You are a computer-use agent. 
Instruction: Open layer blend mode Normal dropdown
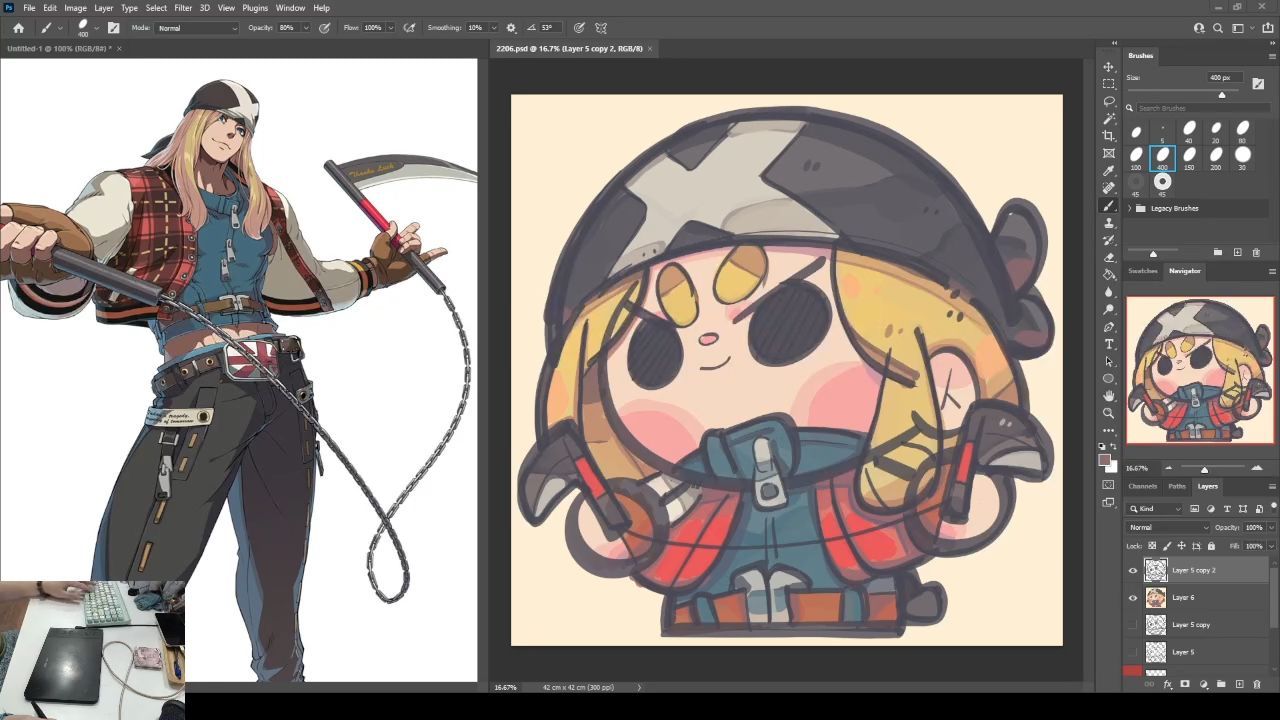coord(1168,527)
